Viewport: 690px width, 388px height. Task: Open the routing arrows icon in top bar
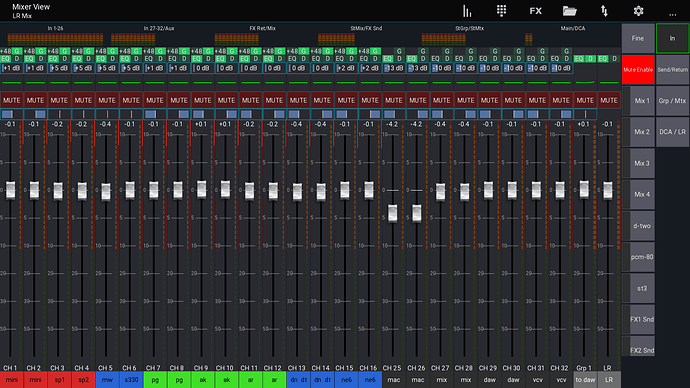click(604, 11)
